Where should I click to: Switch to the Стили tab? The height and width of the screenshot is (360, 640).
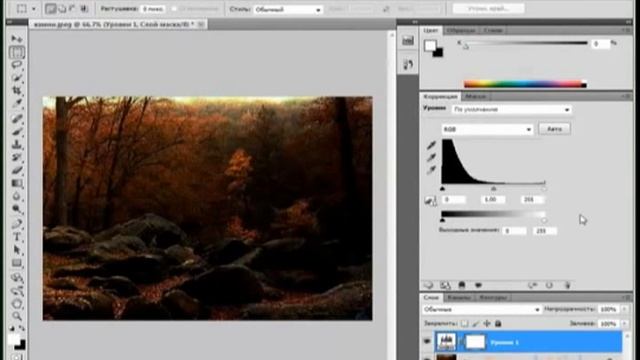pos(493,31)
